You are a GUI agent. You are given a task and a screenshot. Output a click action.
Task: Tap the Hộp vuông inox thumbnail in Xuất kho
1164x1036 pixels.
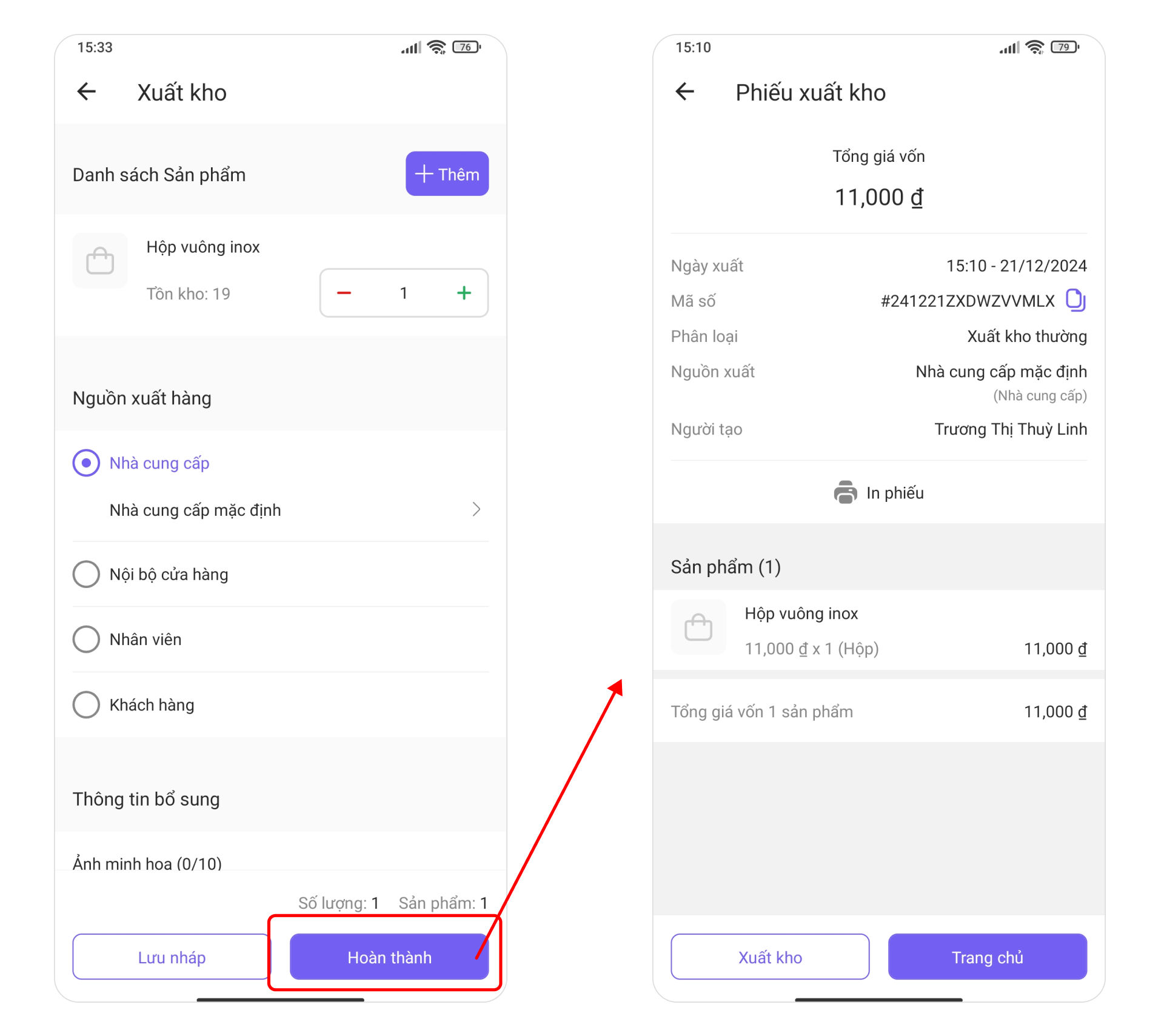(x=100, y=261)
